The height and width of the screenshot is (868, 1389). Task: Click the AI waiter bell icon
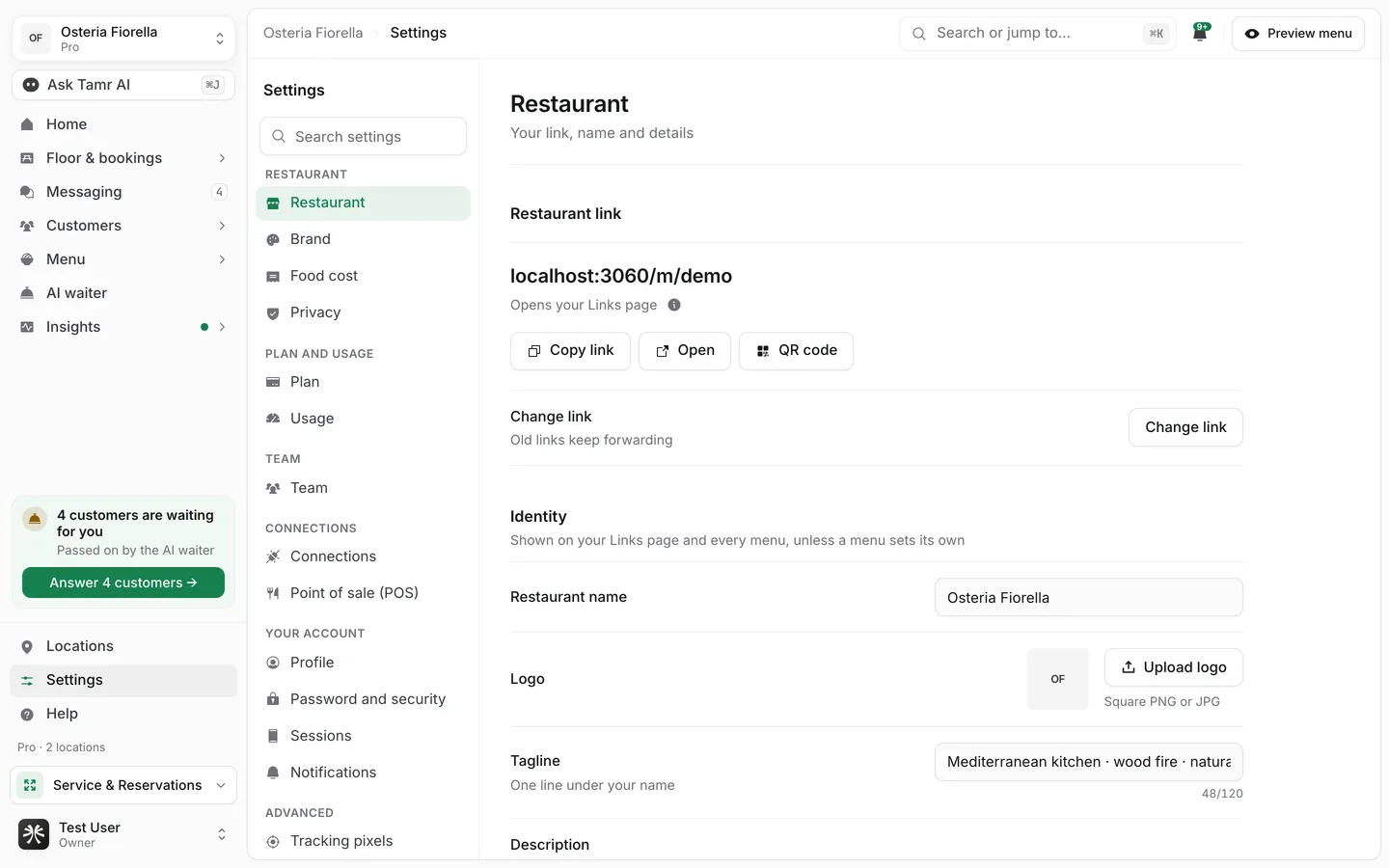(x=27, y=293)
